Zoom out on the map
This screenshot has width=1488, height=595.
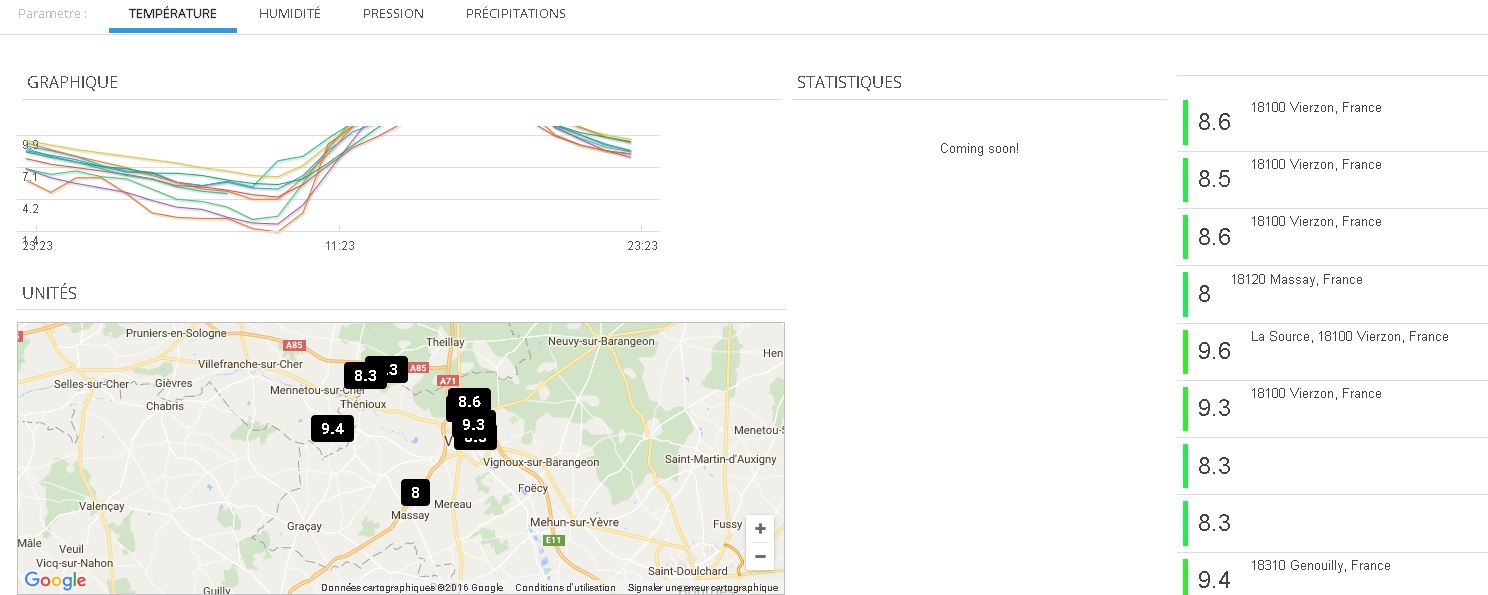coord(760,557)
